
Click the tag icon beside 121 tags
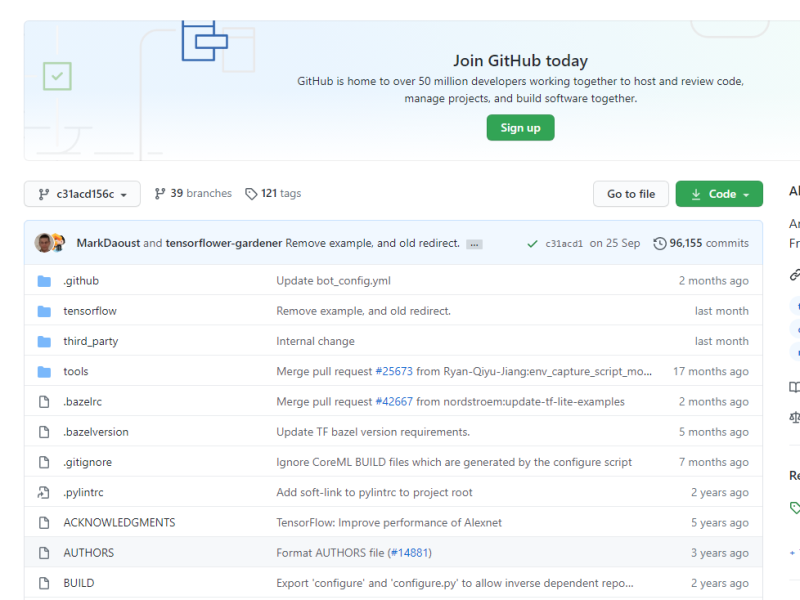[x=251, y=194]
